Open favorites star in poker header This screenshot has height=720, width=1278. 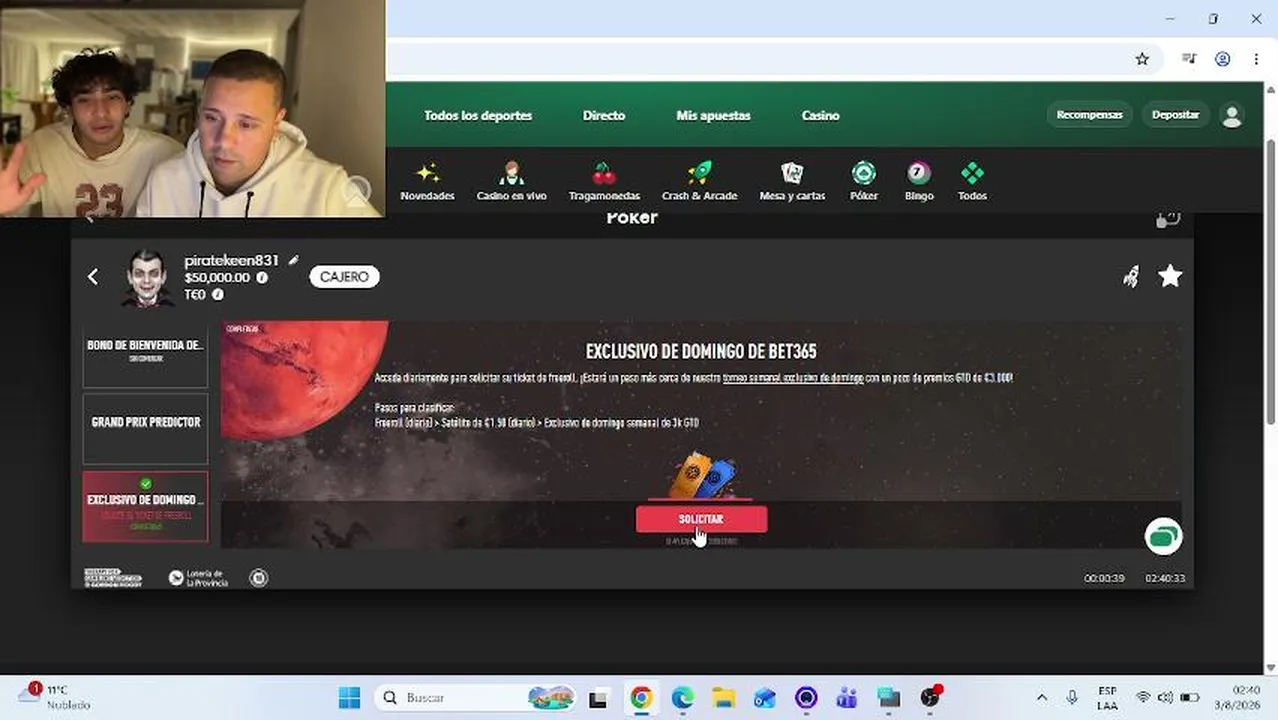pyautogui.click(x=1170, y=276)
